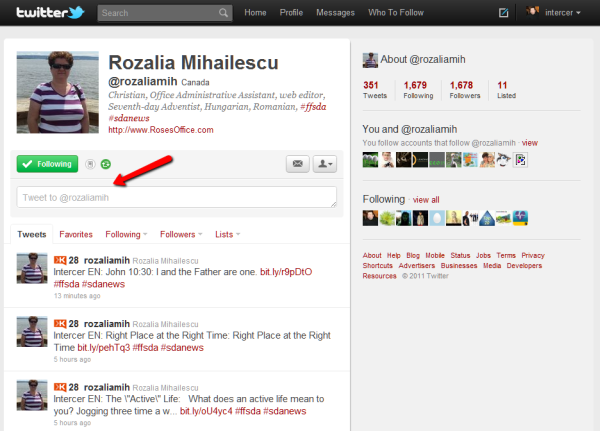Click the last mutual-follower avatar
Viewport: 600px width, 431px height.
click(x=520, y=160)
